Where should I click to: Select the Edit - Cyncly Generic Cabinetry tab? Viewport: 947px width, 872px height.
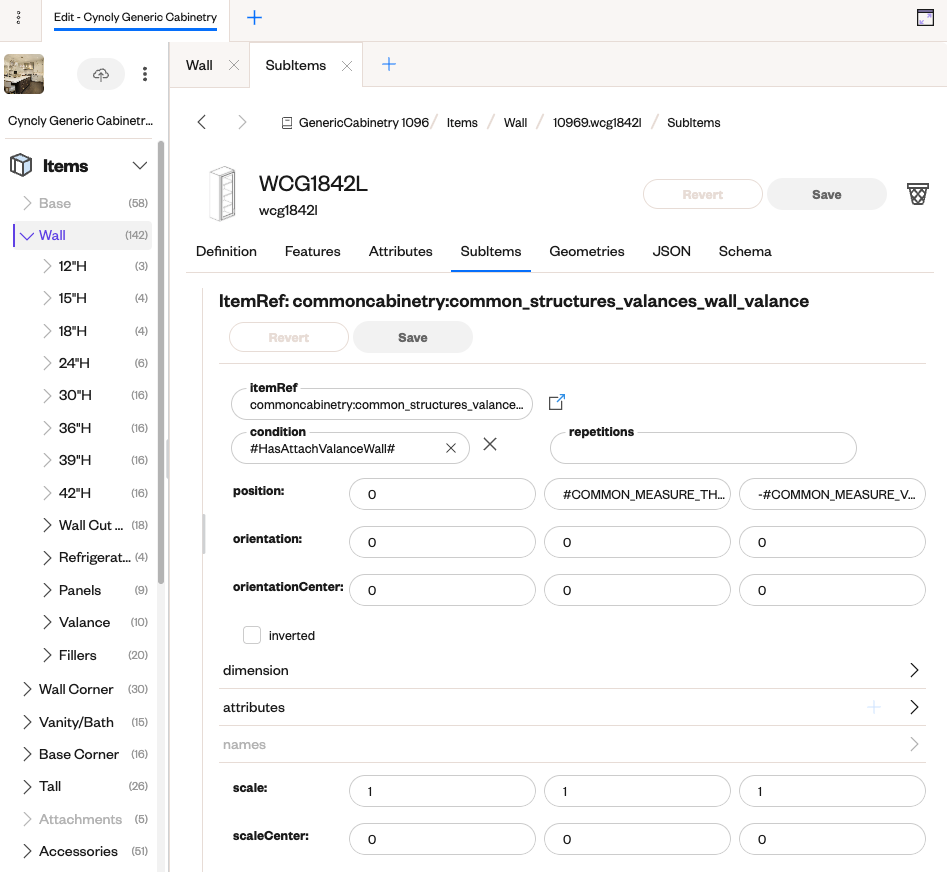click(x=135, y=18)
